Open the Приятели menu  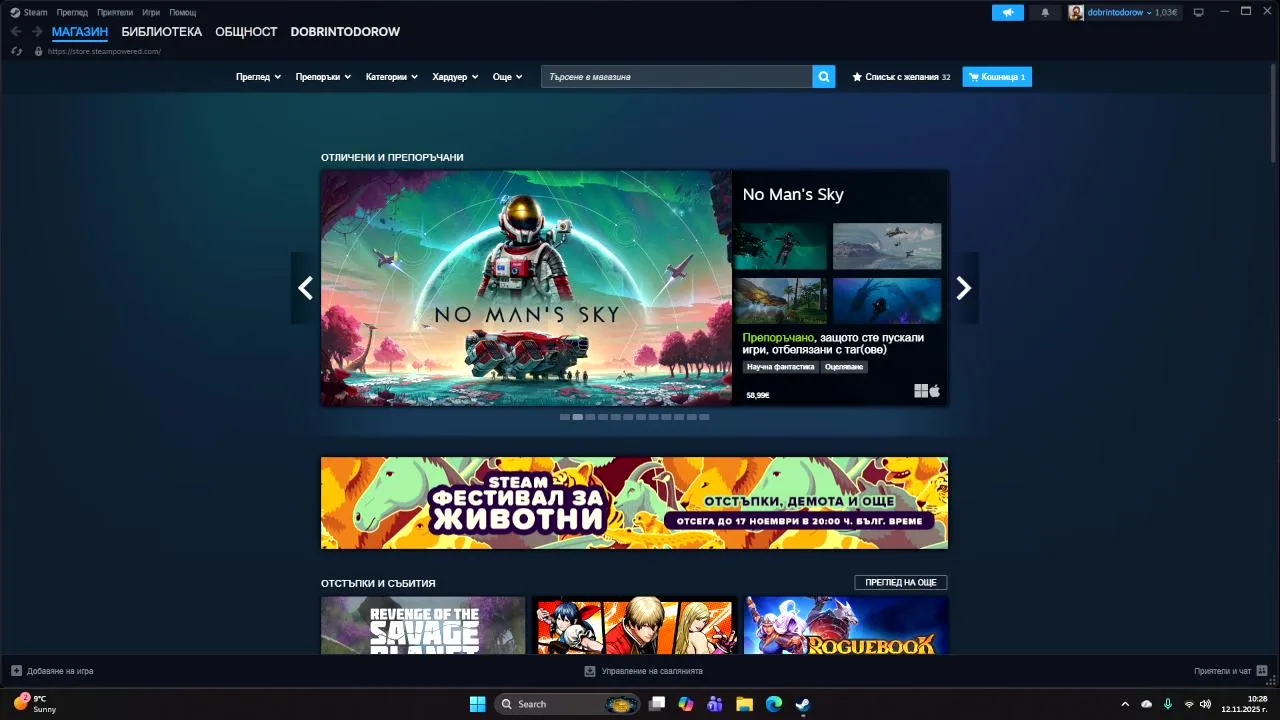(x=115, y=12)
